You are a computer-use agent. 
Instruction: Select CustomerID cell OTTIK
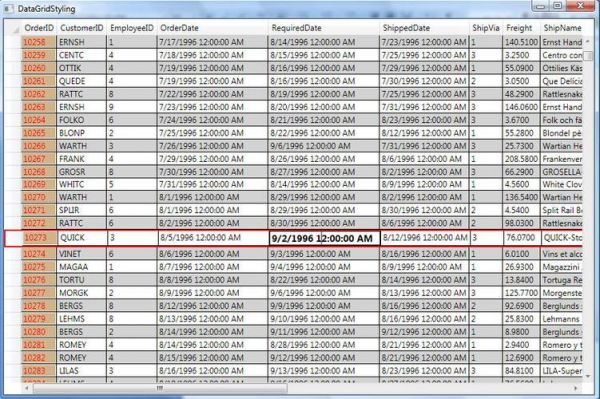pyautogui.click(x=82, y=68)
